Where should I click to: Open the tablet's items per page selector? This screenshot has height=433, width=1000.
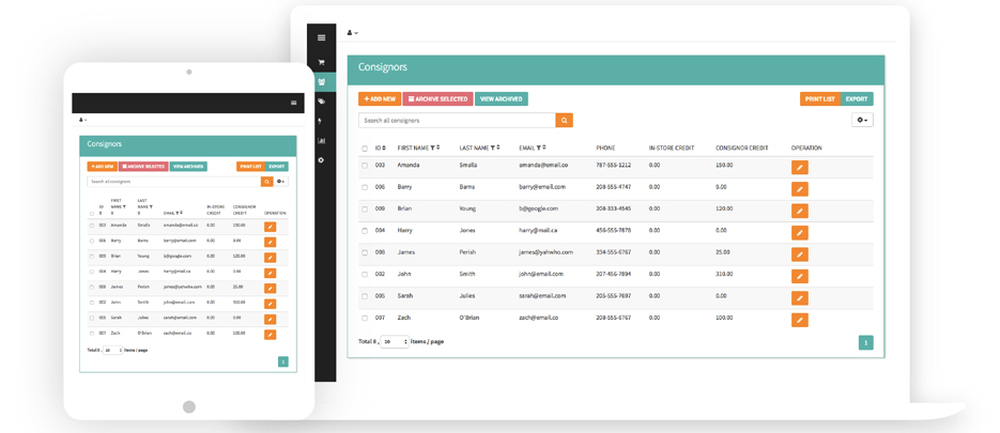pyautogui.click(x=113, y=350)
